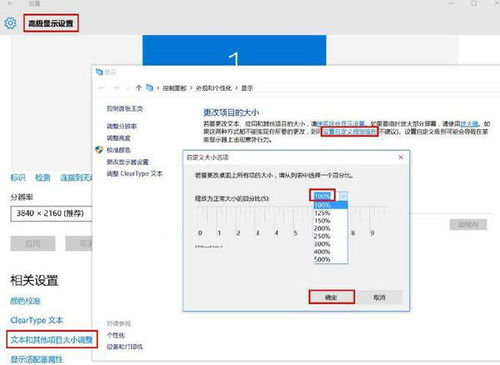Click the 设置自定义缩放级别 link

pyautogui.click(x=349, y=132)
